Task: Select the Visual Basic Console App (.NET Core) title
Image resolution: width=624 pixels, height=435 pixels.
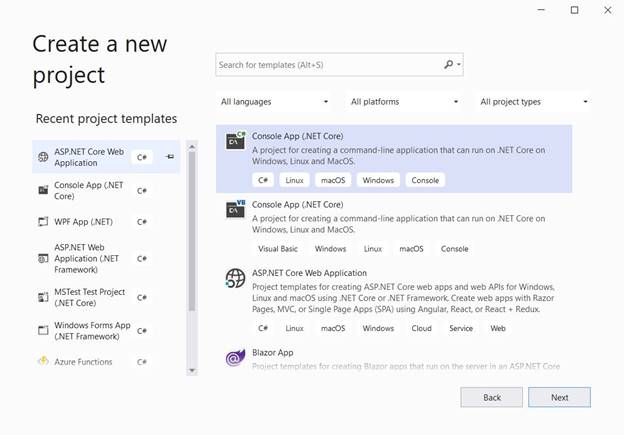Action: pyautogui.click(x=297, y=205)
